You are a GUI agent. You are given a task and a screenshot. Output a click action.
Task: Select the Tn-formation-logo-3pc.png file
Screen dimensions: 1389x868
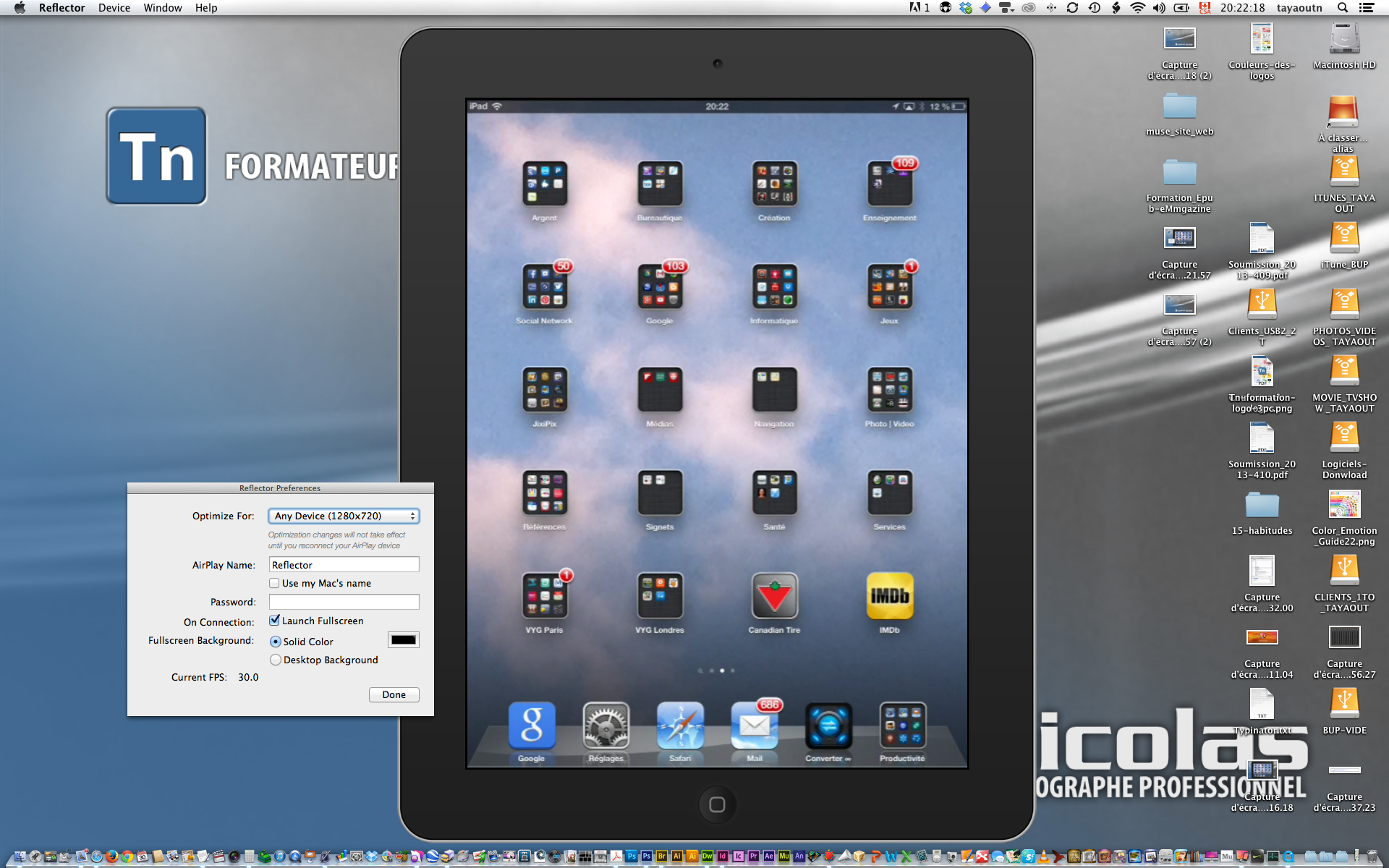(1262, 372)
